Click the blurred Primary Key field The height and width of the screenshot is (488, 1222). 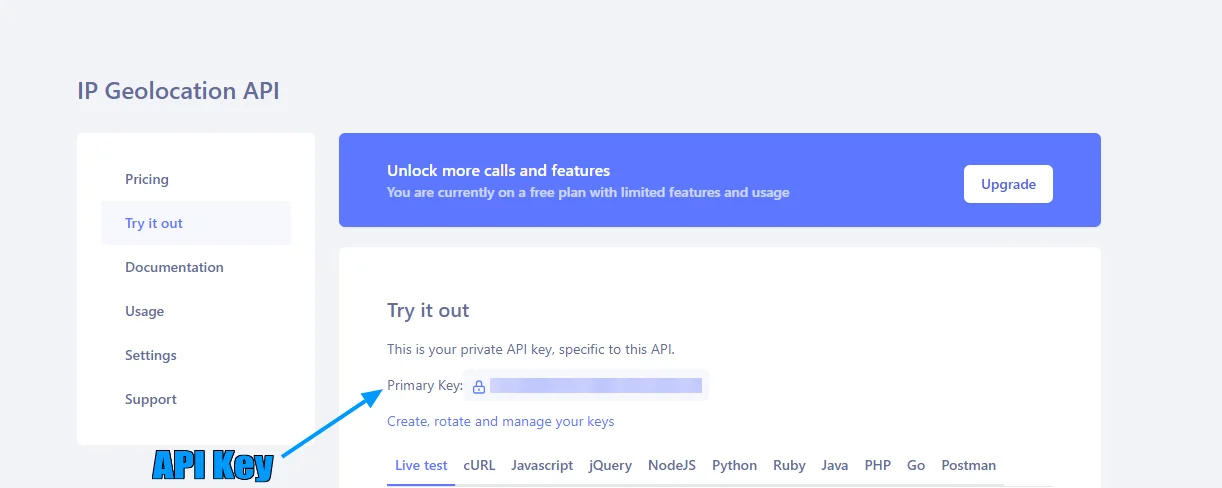point(596,386)
